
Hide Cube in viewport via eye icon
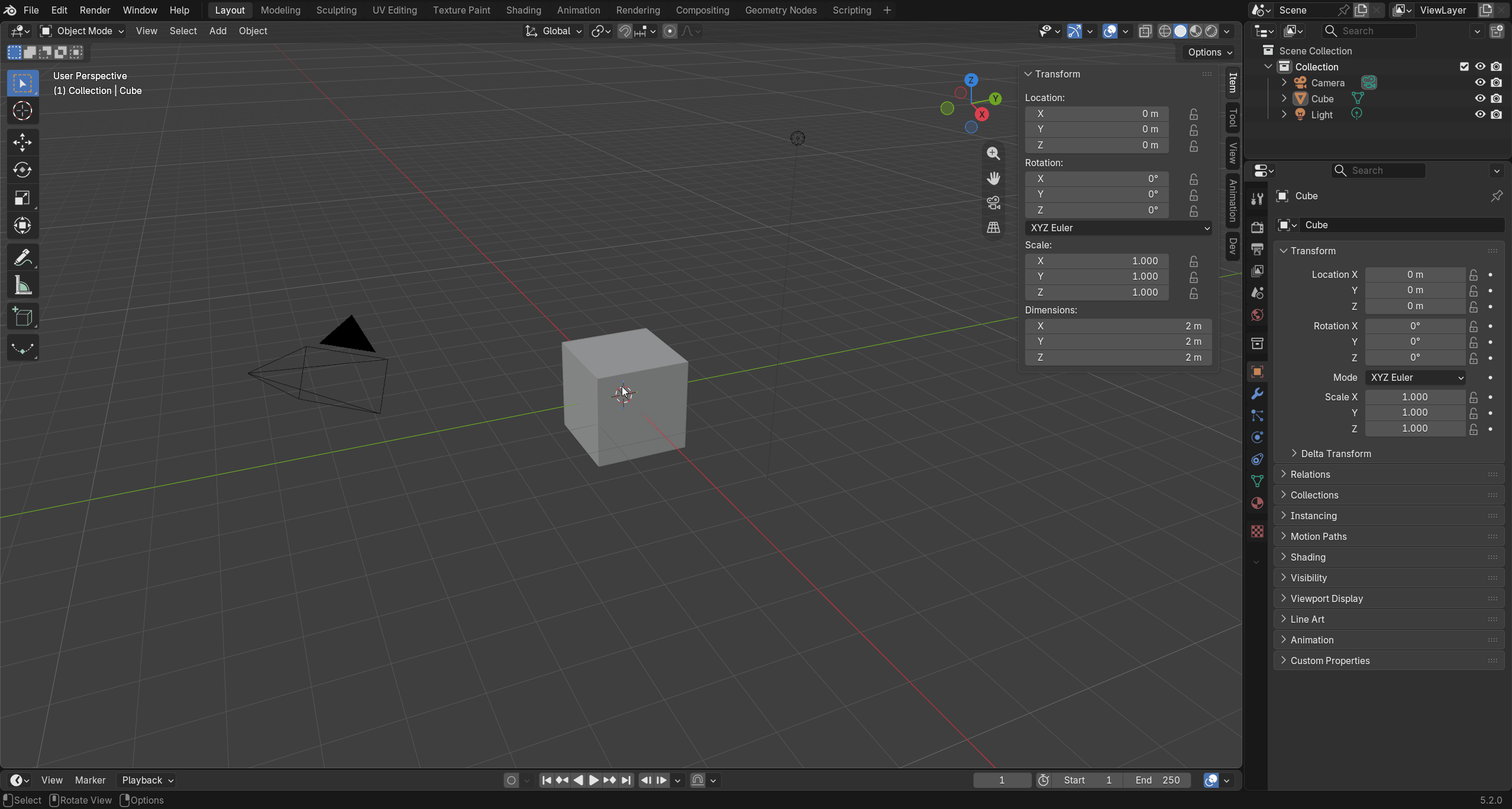(x=1480, y=99)
